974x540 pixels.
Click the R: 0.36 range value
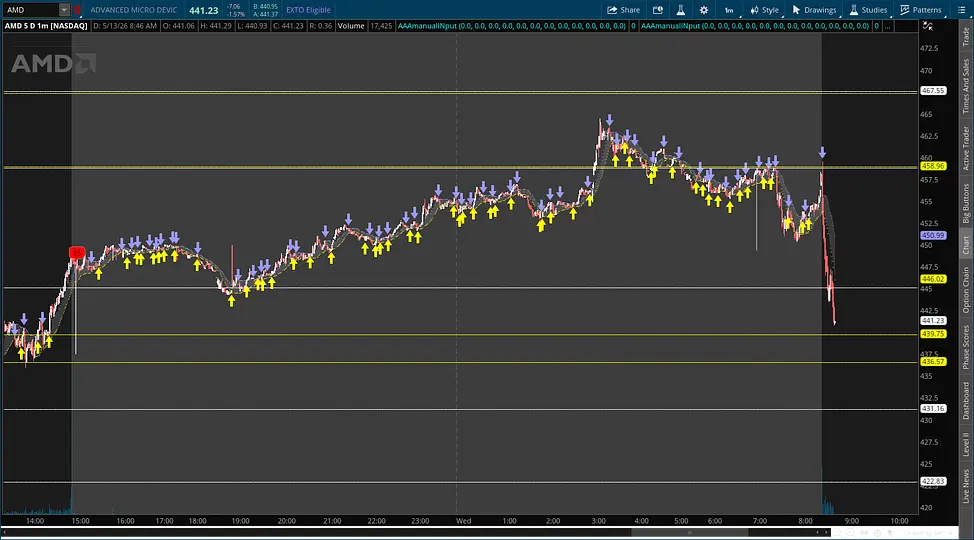321,26
